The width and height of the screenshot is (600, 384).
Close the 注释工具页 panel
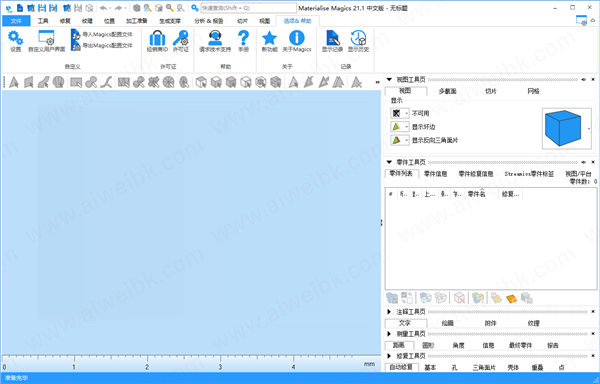(593, 312)
